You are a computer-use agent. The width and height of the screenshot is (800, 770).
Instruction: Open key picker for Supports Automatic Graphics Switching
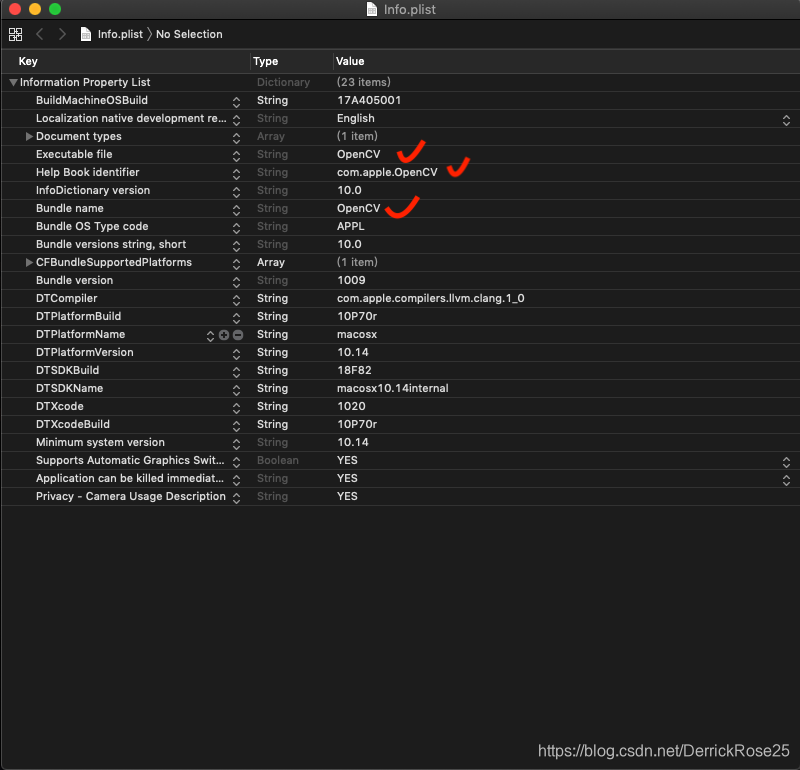pyautogui.click(x=236, y=462)
